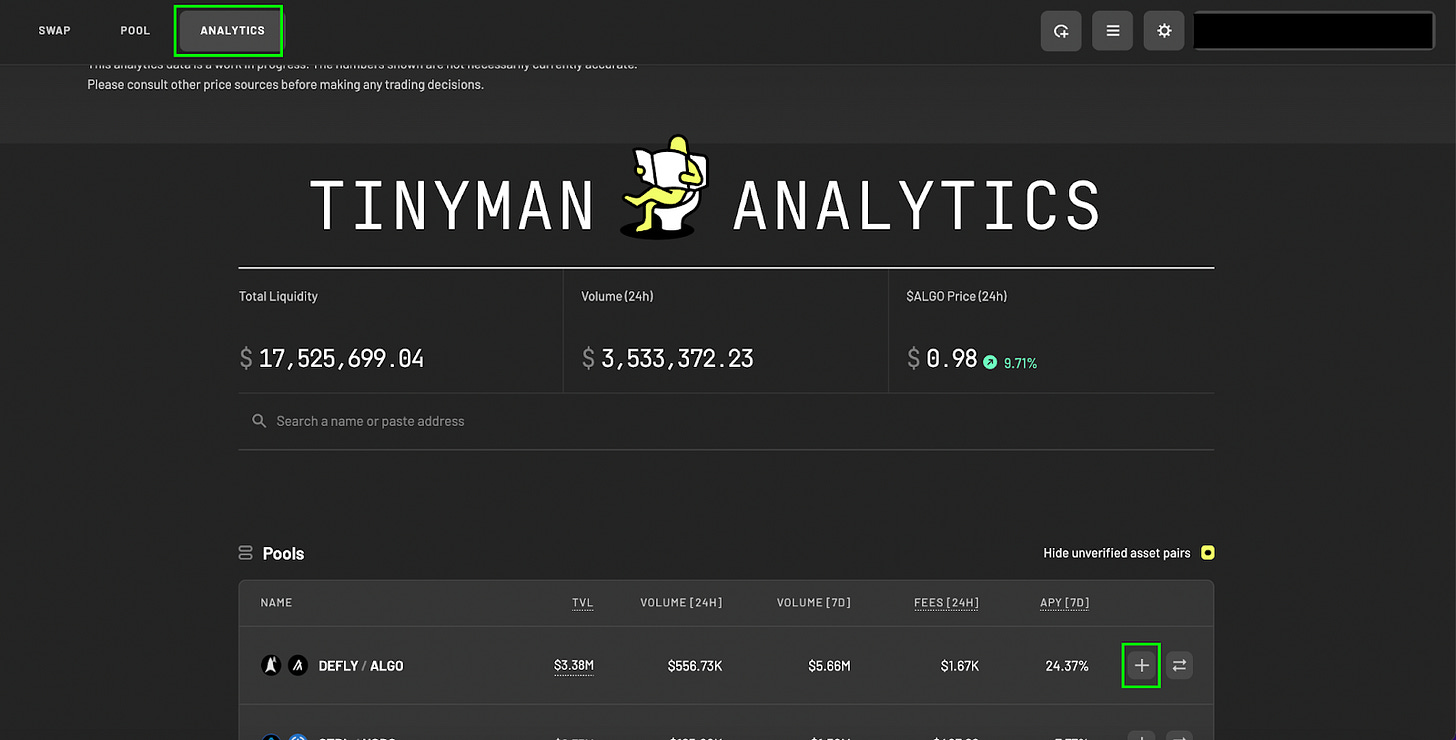Click the $1.67K fees value
This screenshot has width=1456, height=740.
(x=959, y=666)
